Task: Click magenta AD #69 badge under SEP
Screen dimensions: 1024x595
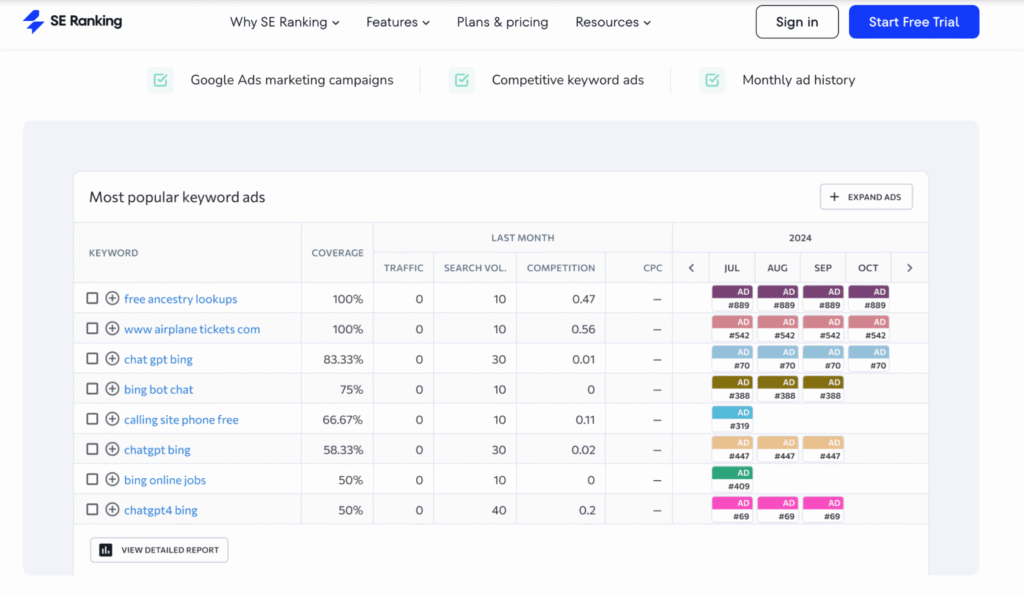Action: (x=823, y=509)
